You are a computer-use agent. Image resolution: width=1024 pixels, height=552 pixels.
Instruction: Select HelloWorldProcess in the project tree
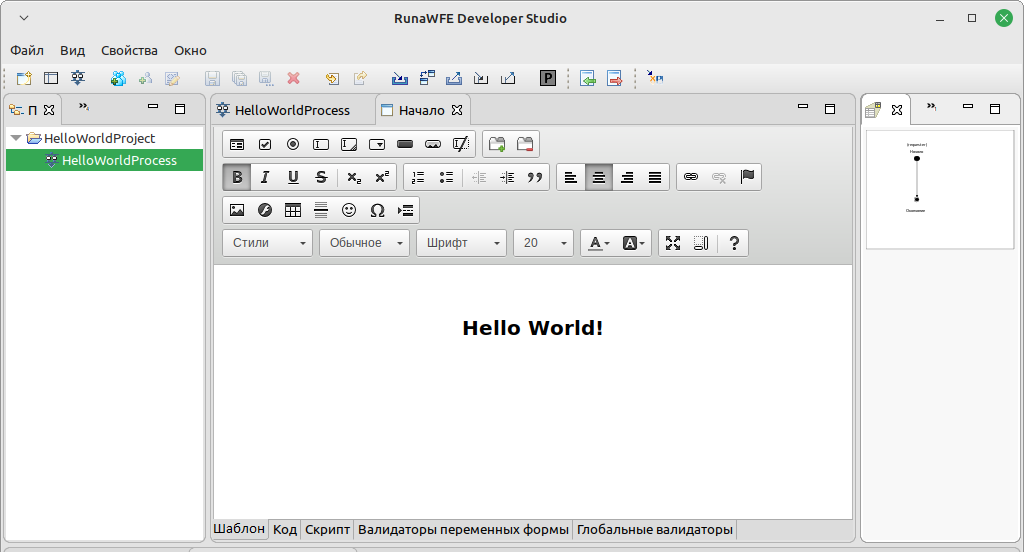[x=104, y=160]
